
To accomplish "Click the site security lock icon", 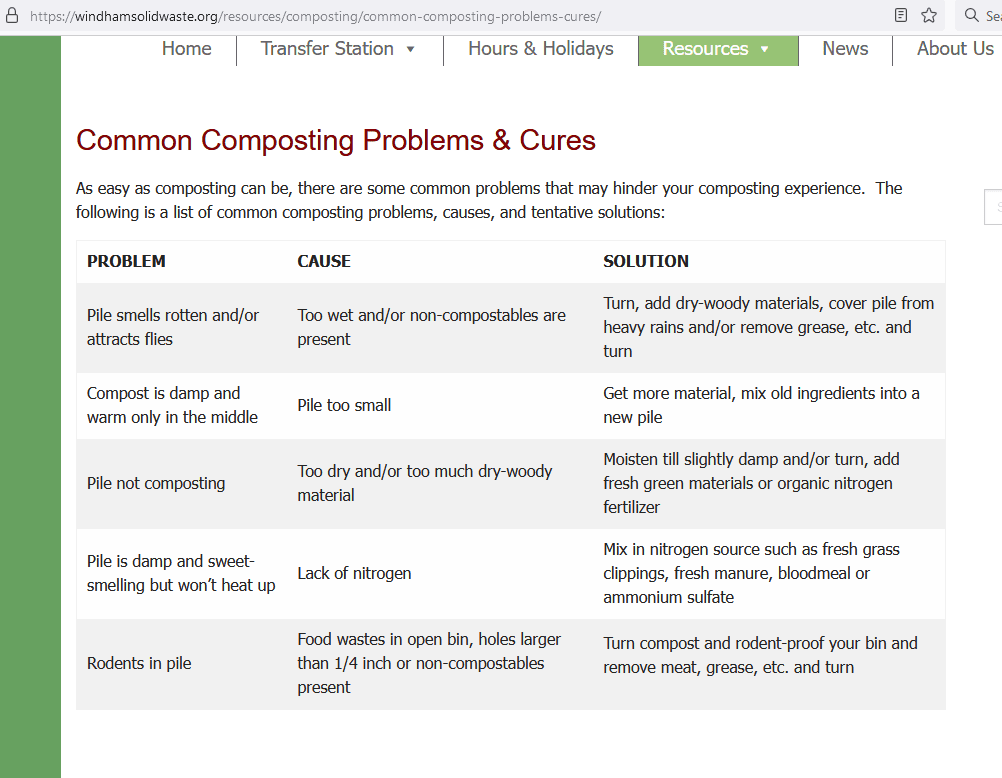I will click(12, 16).
